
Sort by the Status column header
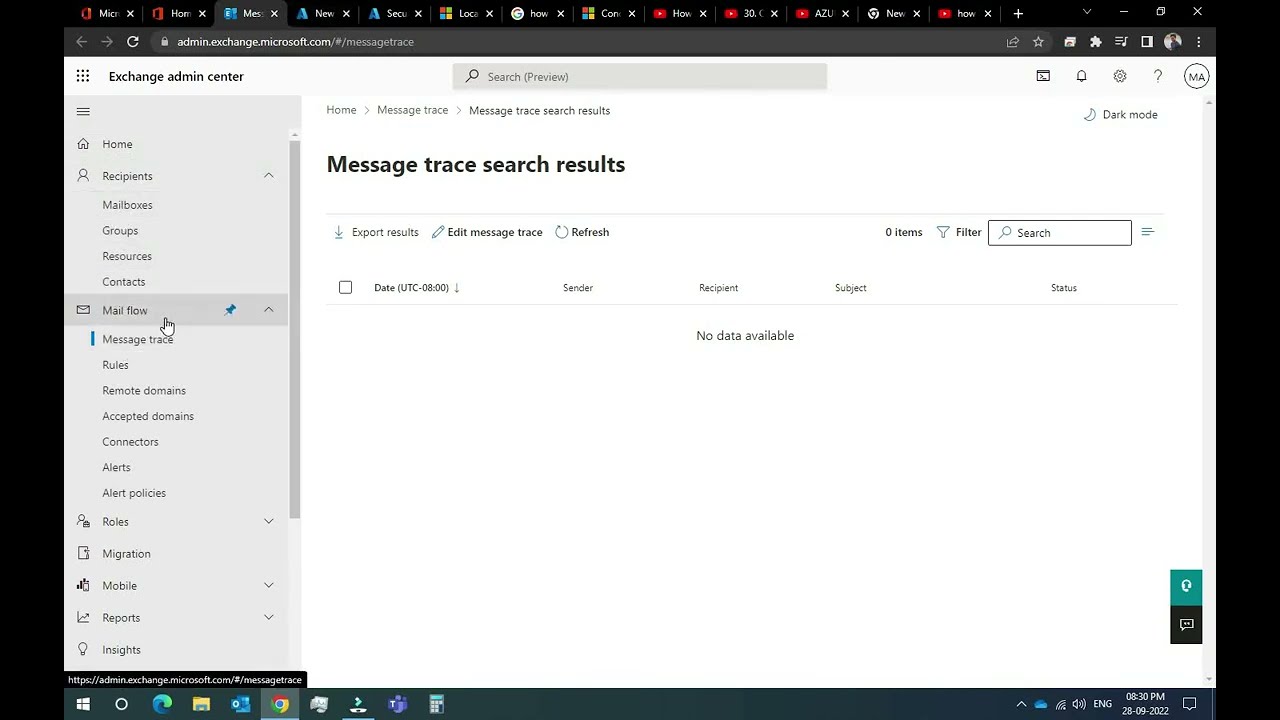1064,288
